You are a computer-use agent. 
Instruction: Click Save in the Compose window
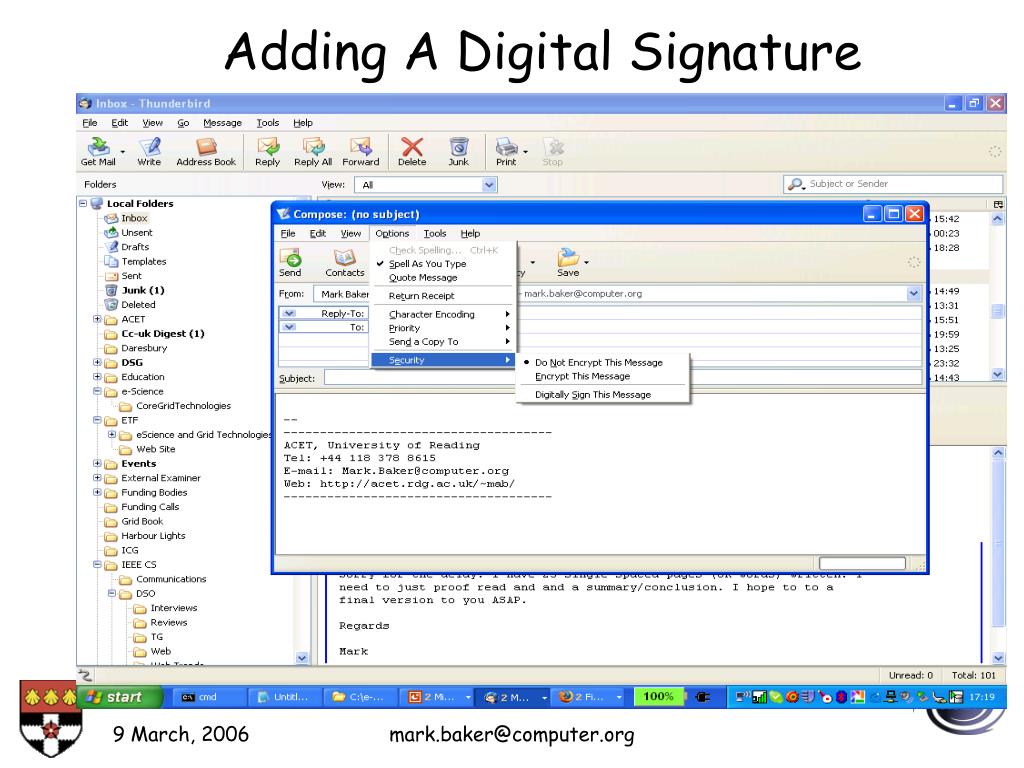coord(568,263)
